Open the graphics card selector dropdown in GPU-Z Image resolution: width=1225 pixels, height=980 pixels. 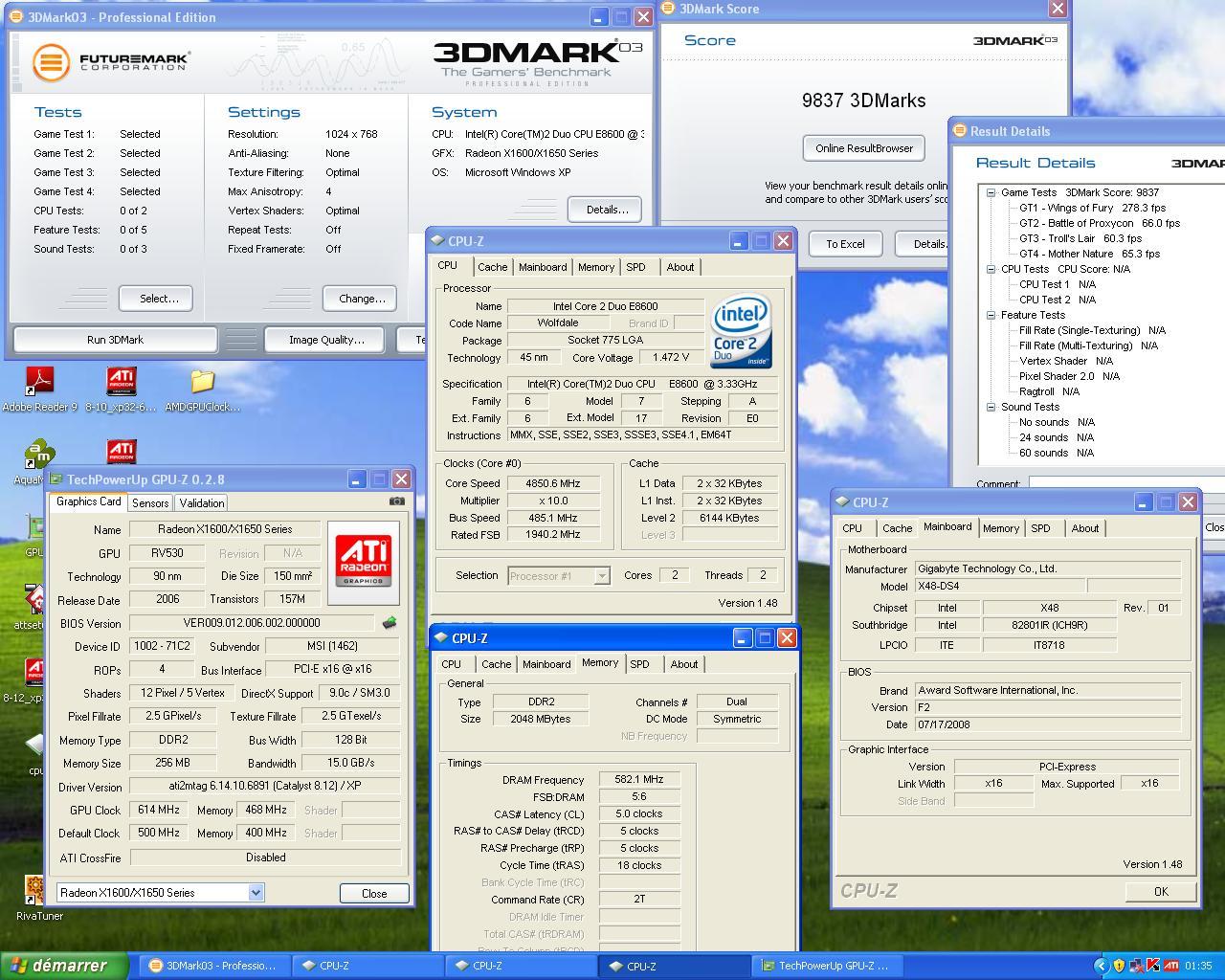(x=256, y=892)
